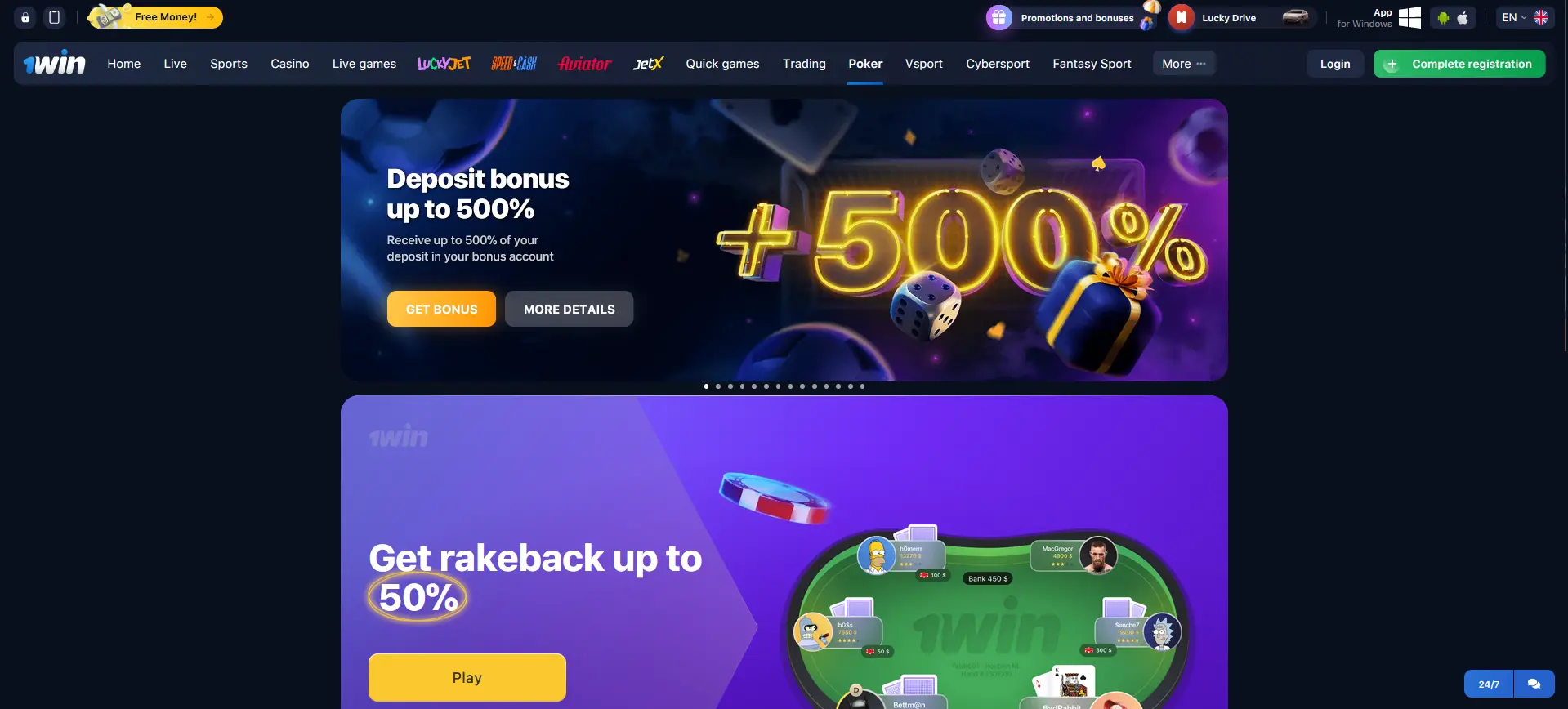Open the JetX game logo
The height and width of the screenshot is (709, 1568).
coord(649,63)
